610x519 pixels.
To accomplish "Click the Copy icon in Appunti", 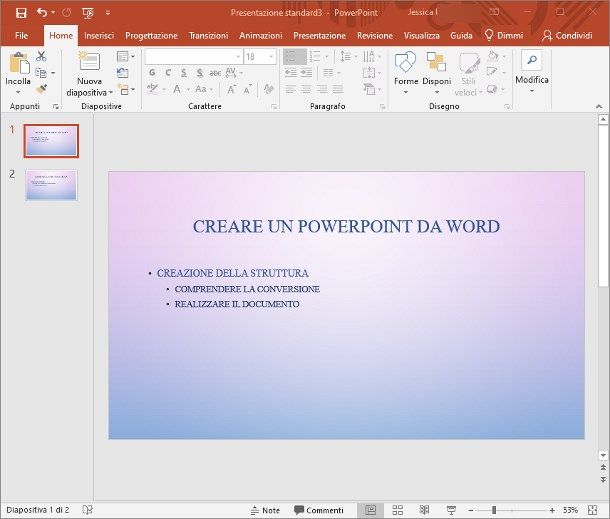I will (x=41, y=73).
